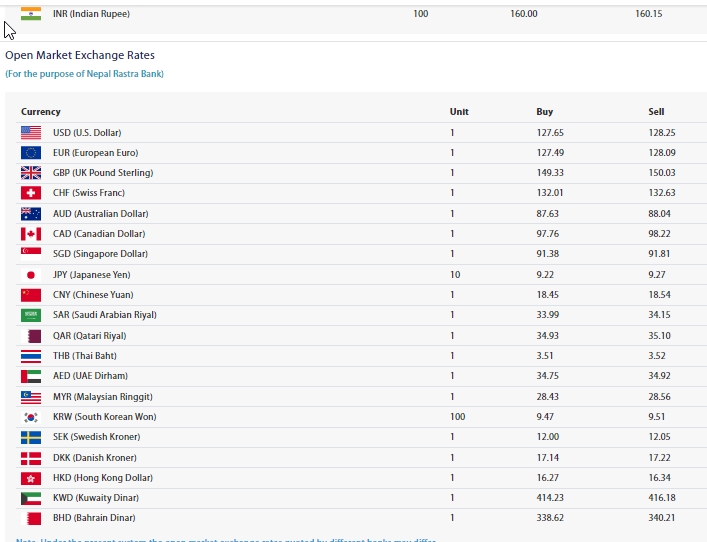Click the European Union flag icon
This screenshot has width=707, height=542.
click(x=31, y=153)
